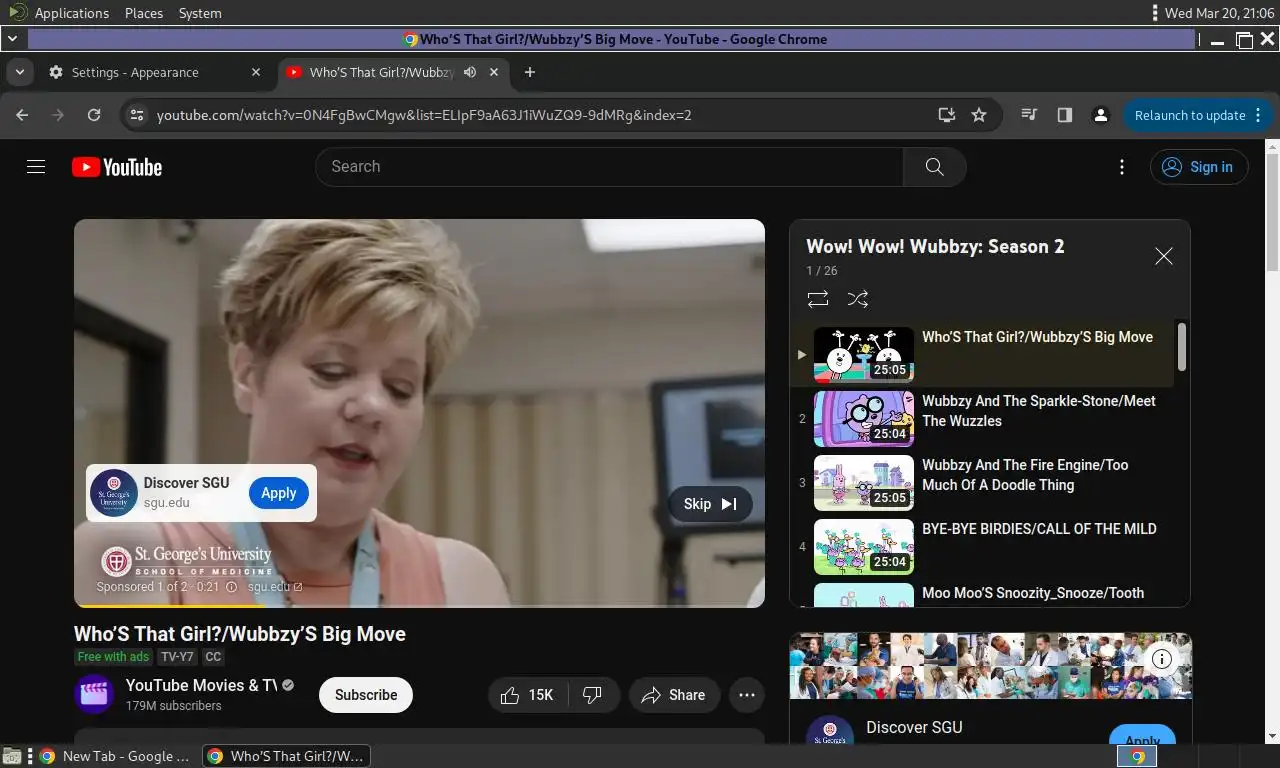Screen dimensions: 1280x768
Task: Click the search magnifier button
Action: tap(935, 167)
